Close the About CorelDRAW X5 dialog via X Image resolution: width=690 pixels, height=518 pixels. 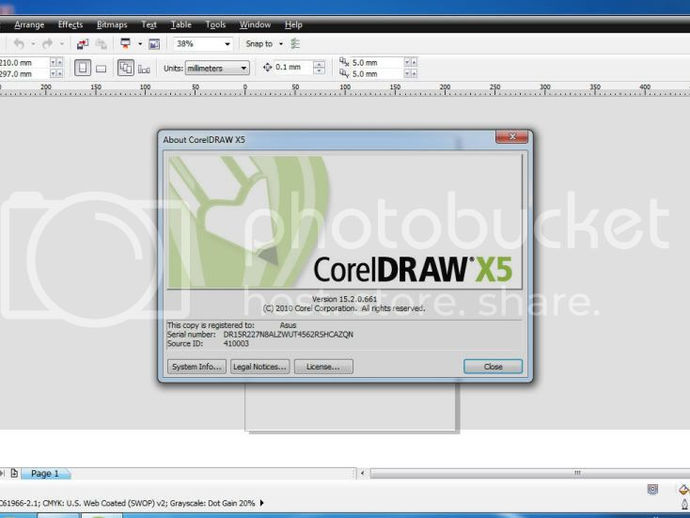(x=512, y=137)
